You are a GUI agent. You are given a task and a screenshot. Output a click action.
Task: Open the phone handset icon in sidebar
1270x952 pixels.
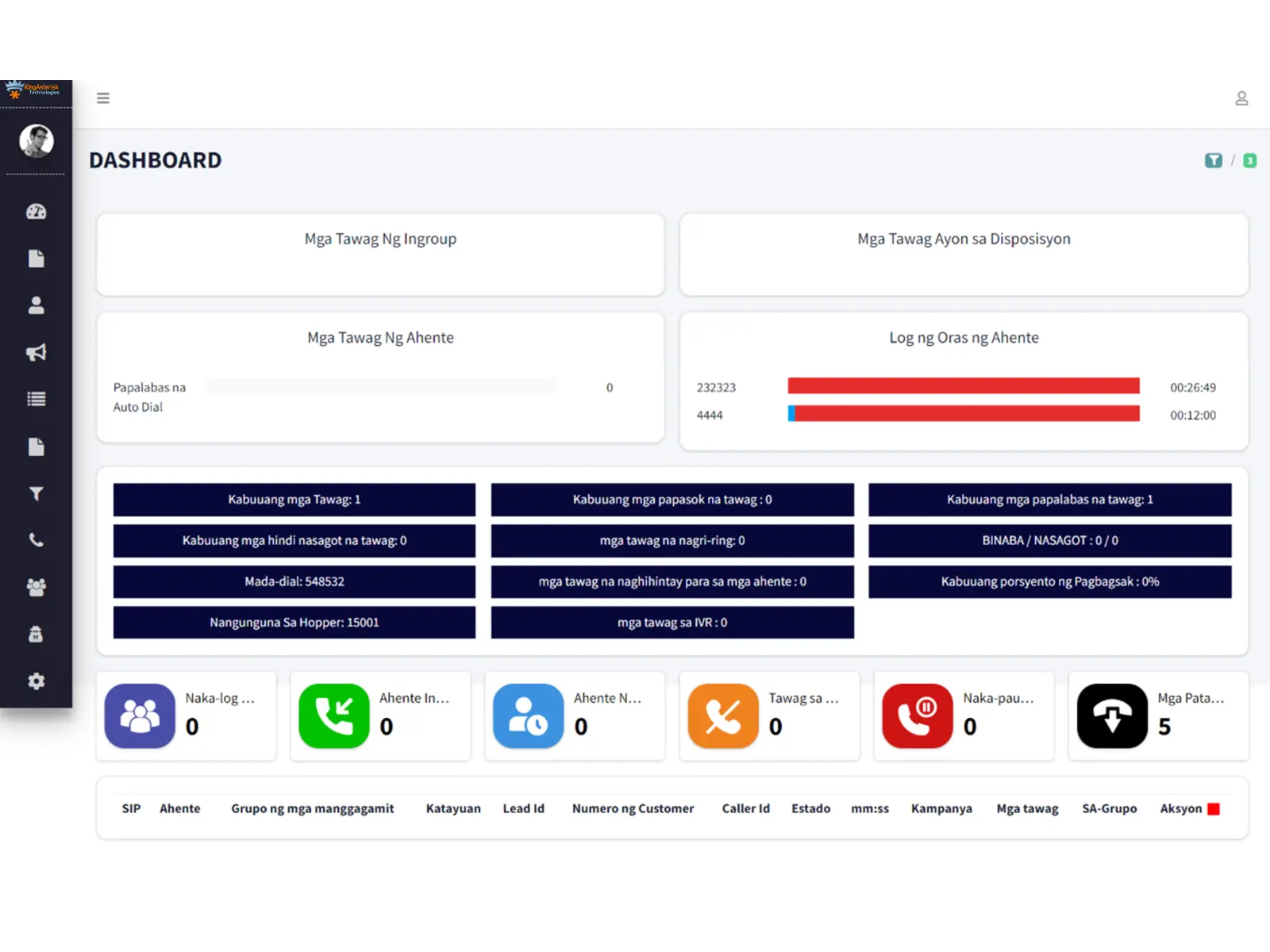[37, 540]
